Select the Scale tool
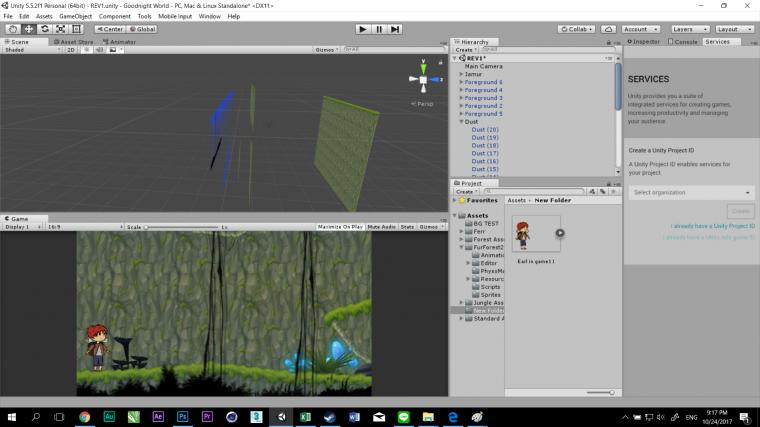This screenshot has width=760, height=427. 61,29
